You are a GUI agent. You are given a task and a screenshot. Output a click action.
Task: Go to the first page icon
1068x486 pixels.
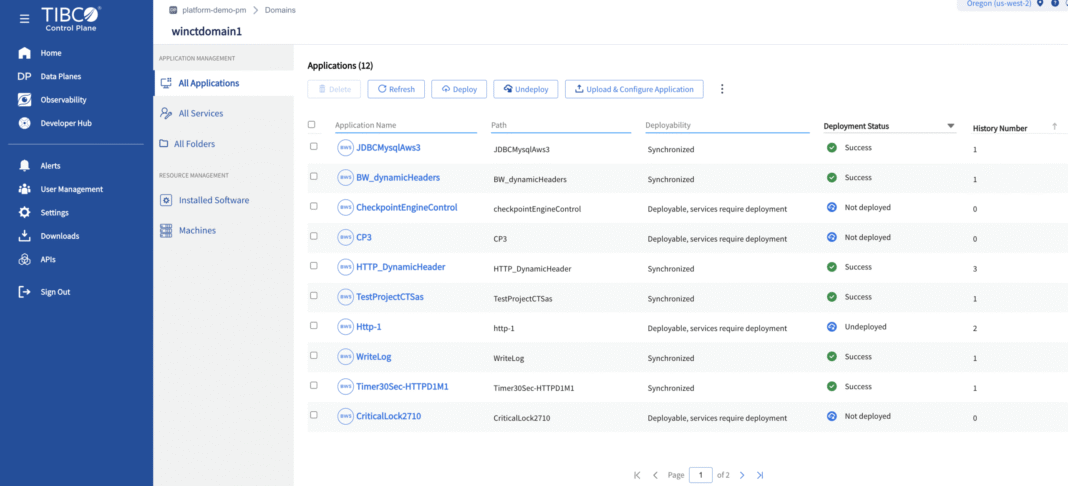[x=637, y=475]
